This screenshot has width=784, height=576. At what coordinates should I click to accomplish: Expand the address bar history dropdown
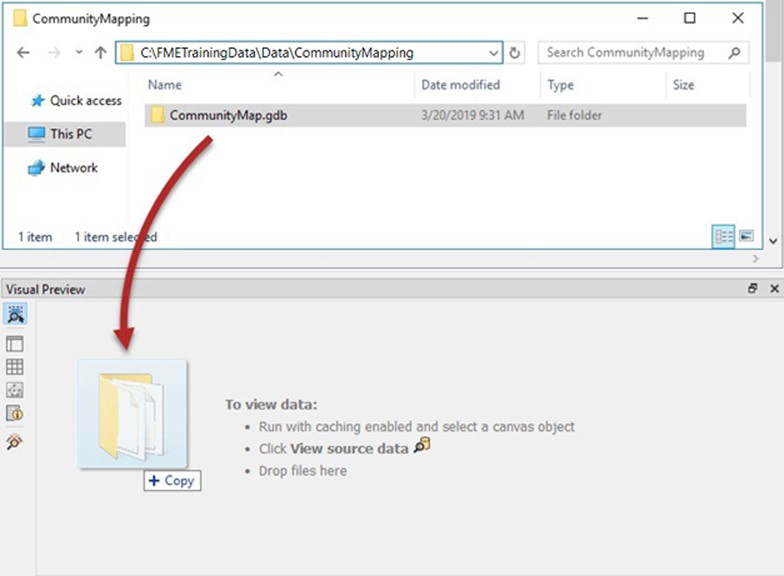coord(494,53)
